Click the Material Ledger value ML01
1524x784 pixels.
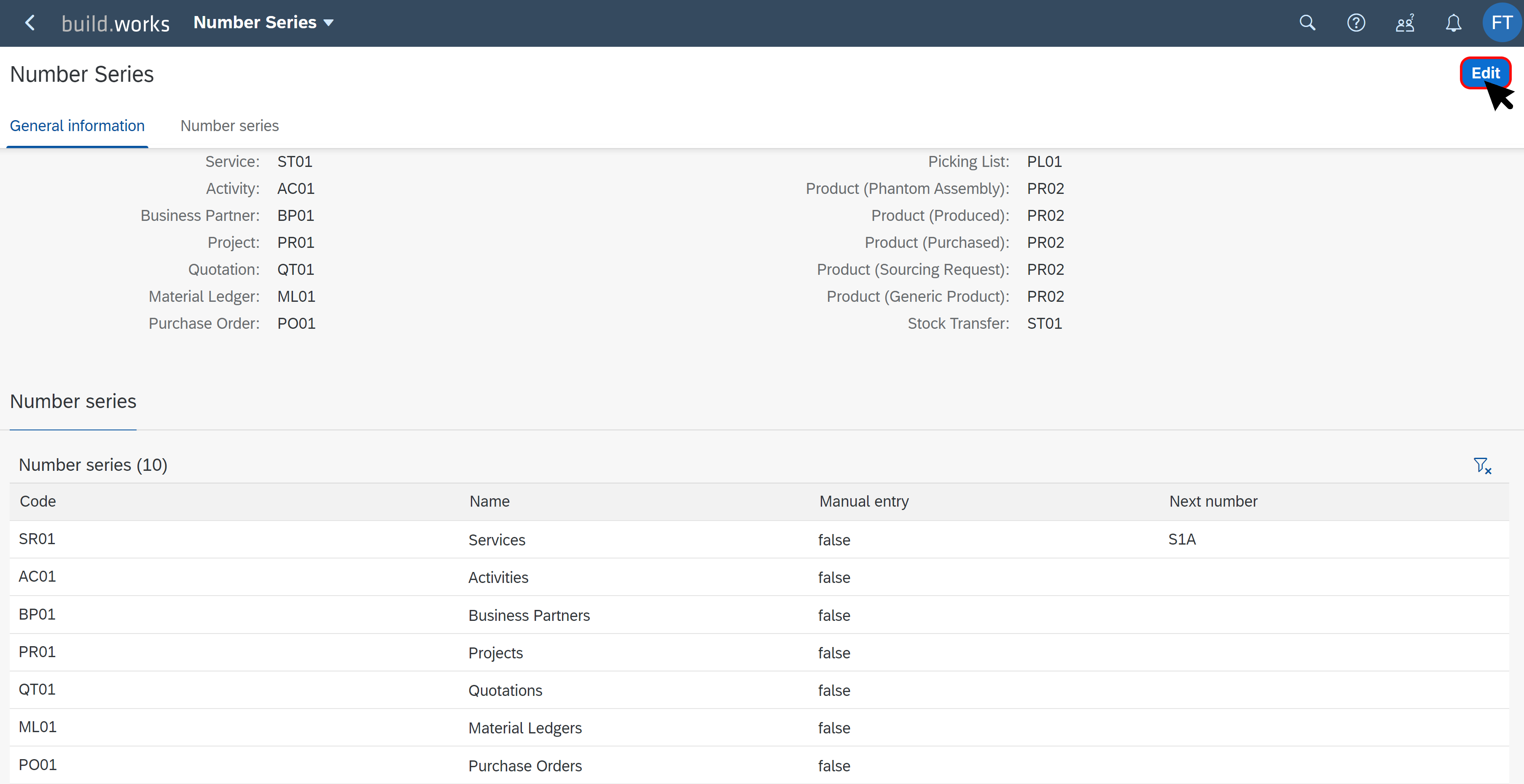click(x=296, y=296)
